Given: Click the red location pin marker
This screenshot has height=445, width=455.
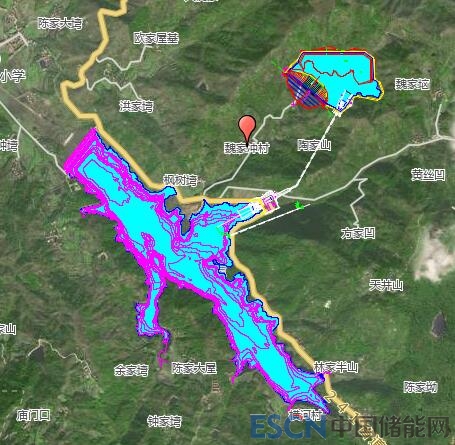Looking at the screenshot, I should pyautogui.click(x=247, y=129).
